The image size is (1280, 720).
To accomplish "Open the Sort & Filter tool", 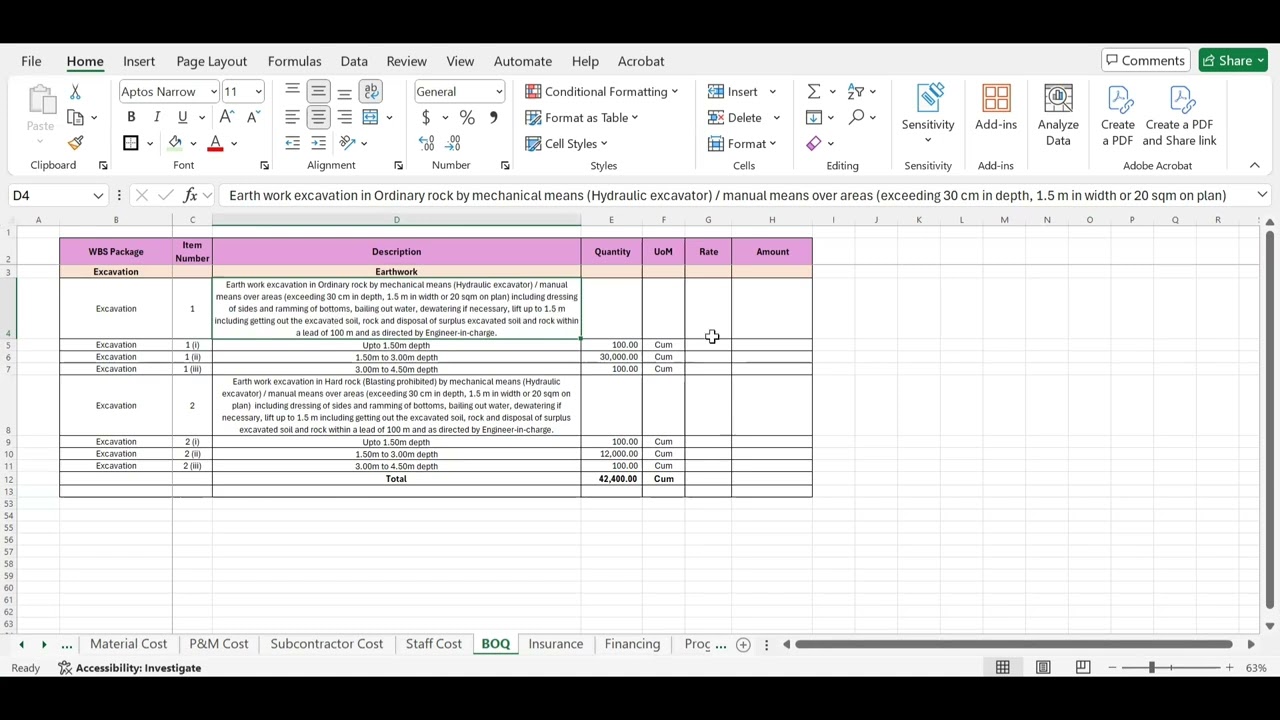I will (x=856, y=91).
